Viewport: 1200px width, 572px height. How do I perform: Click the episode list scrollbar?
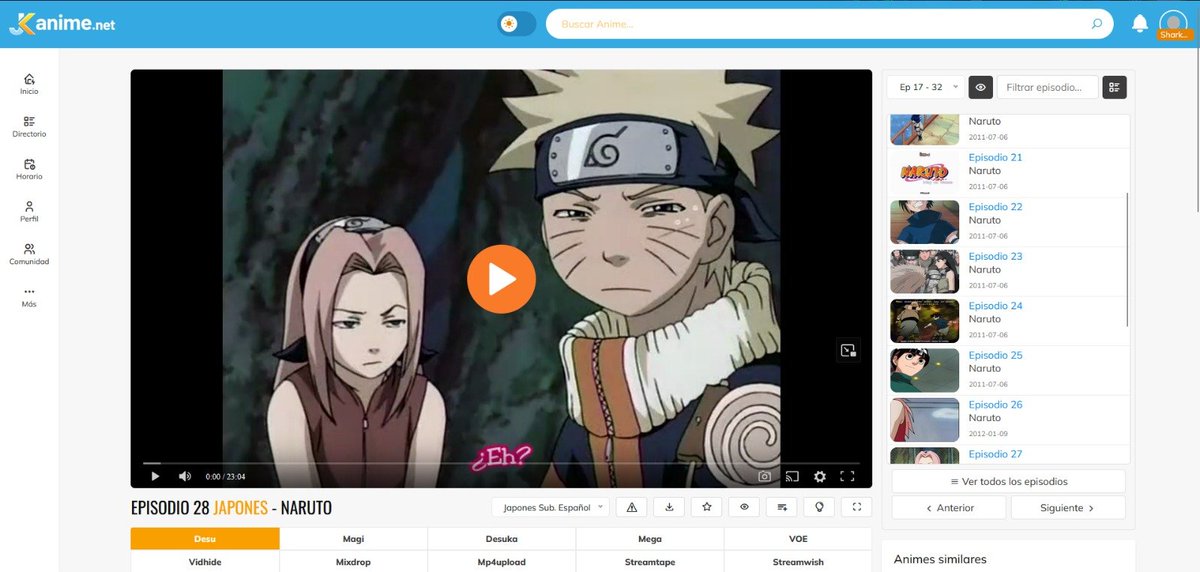pyautogui.click(x=1127, y=260)
